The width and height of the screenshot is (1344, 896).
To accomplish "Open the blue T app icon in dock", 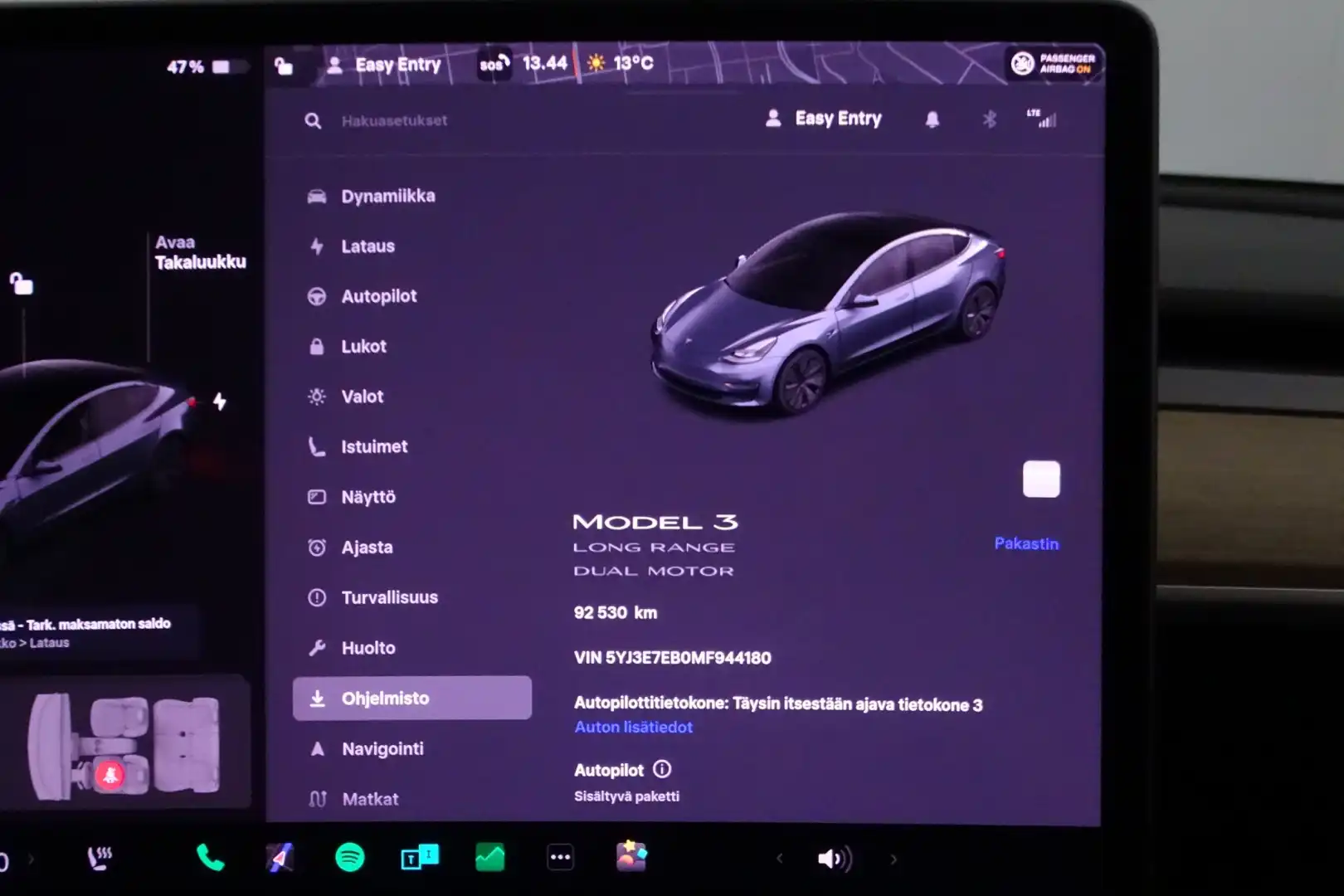I will click(420, 857).
